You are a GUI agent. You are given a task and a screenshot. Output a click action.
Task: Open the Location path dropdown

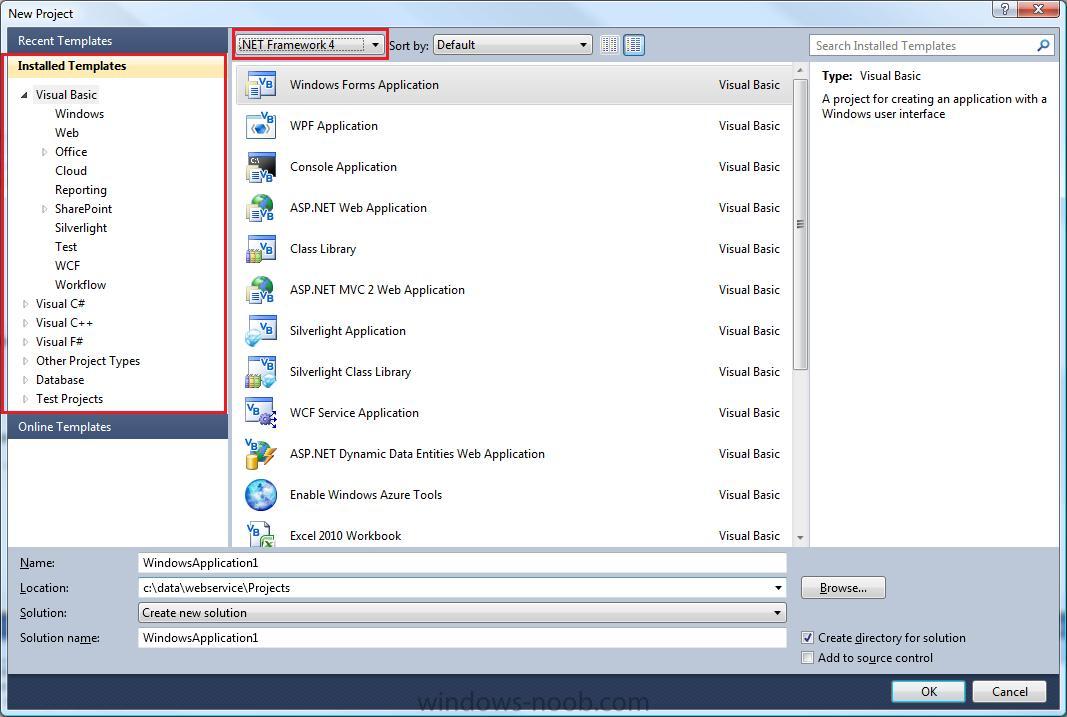[778, 588]
